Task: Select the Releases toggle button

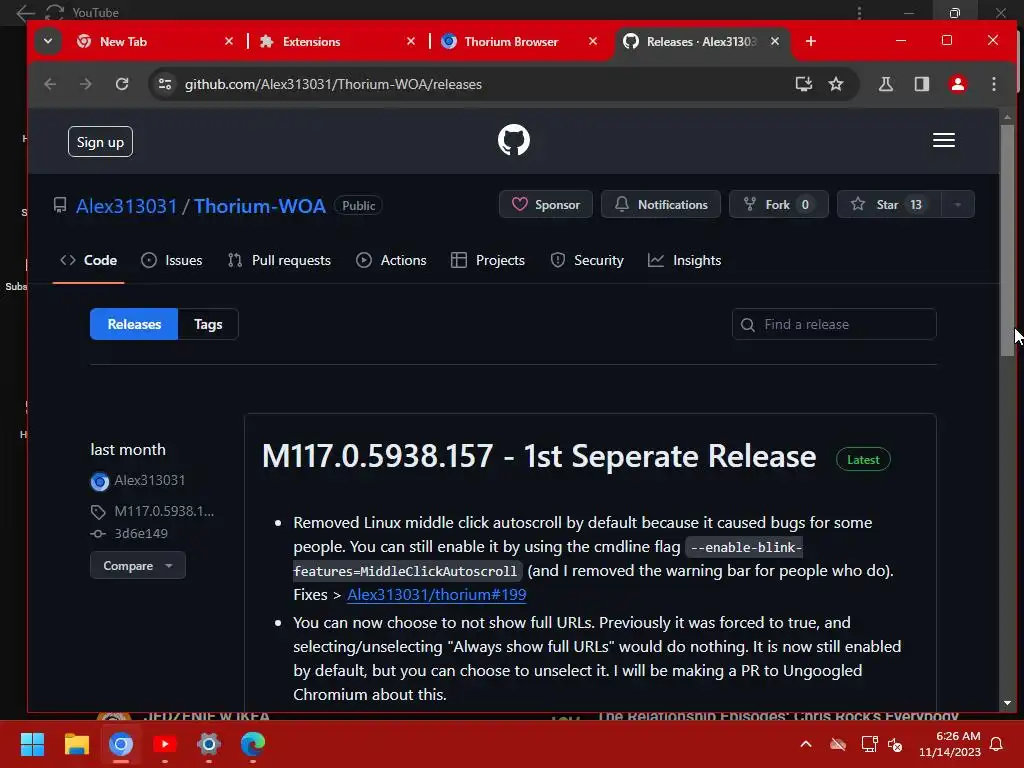Action: click(134, 324)
